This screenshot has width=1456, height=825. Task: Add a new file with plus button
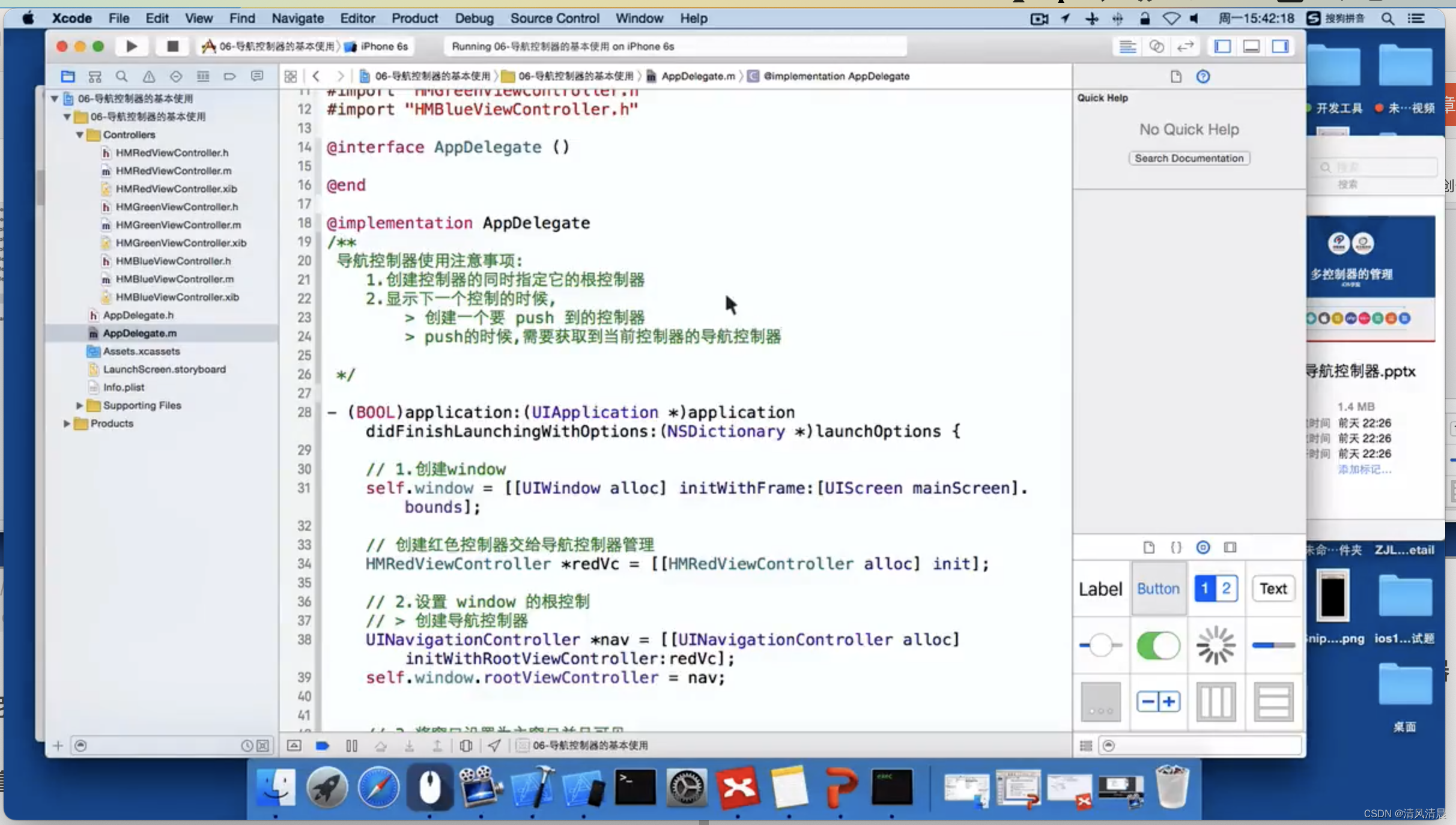point(58,745)
